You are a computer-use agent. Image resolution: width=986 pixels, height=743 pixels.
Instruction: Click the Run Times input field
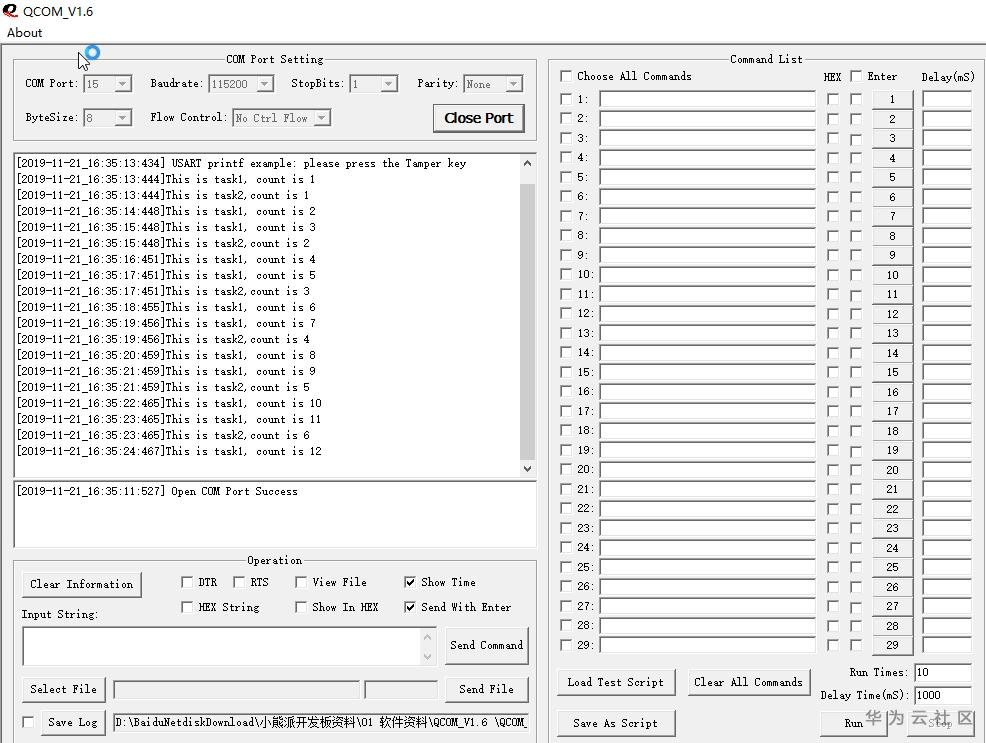pyautogui.click(x=943, y=672)
